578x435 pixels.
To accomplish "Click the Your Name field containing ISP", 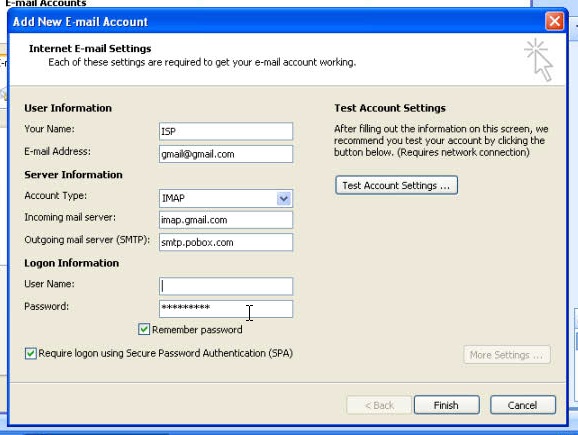I will (226, 131).
